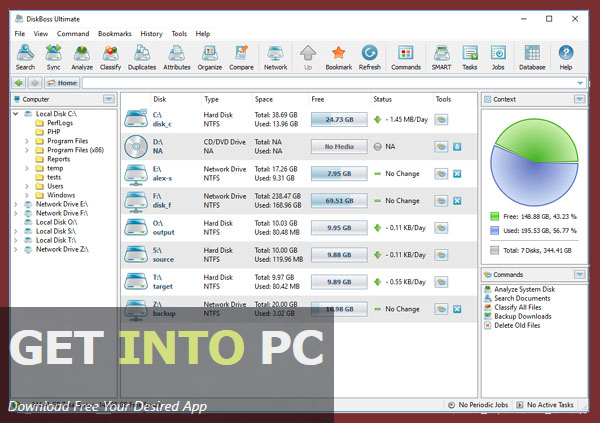Select the Analyze toolbar icon
The image size is (600, 423).
[82, 57]
